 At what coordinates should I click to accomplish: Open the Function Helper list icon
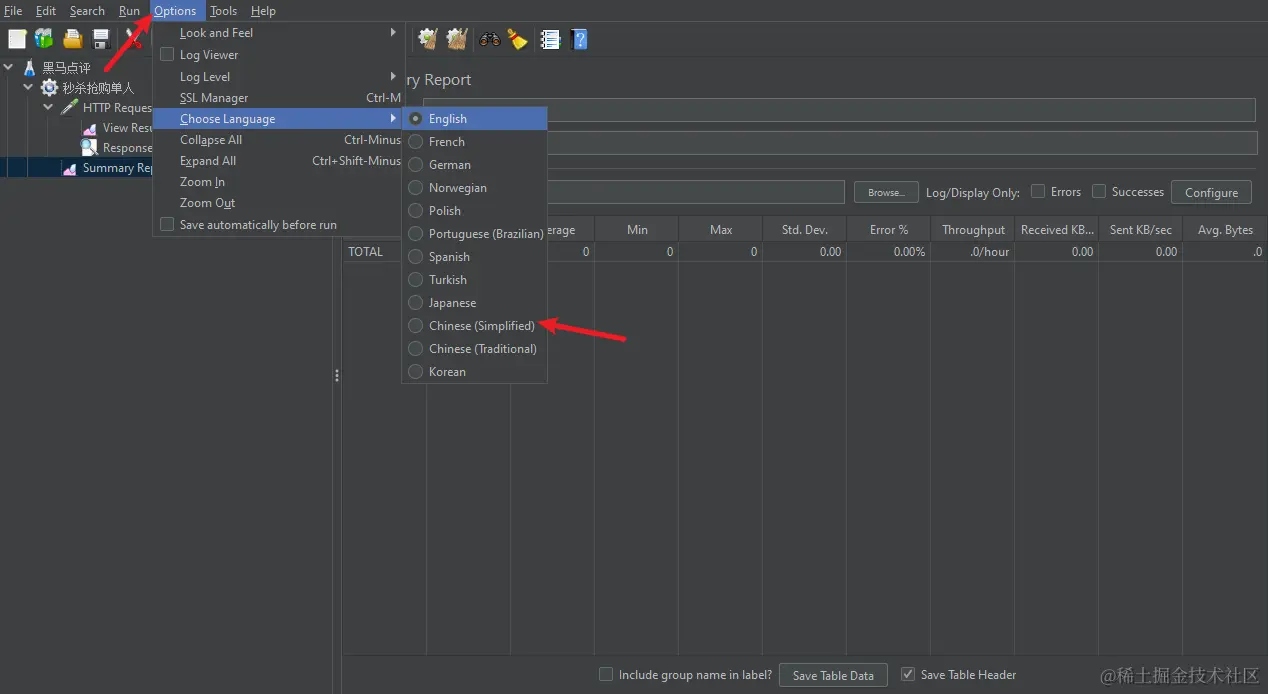point(550,39)
